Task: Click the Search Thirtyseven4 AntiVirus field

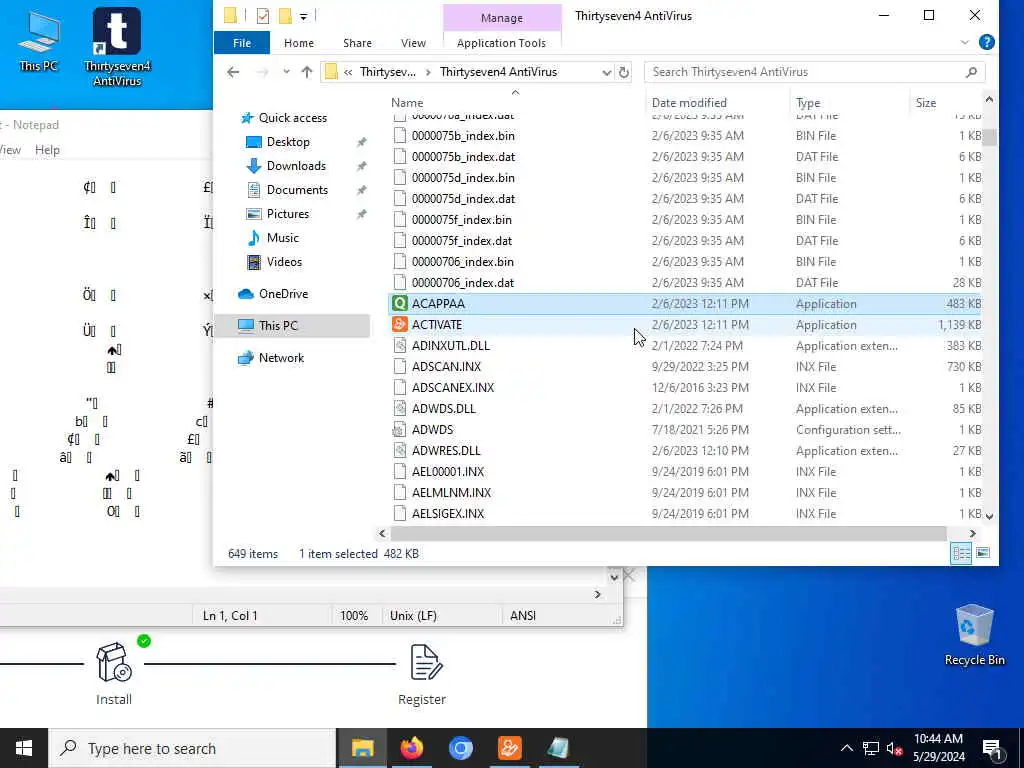Action: coord(814,72)
